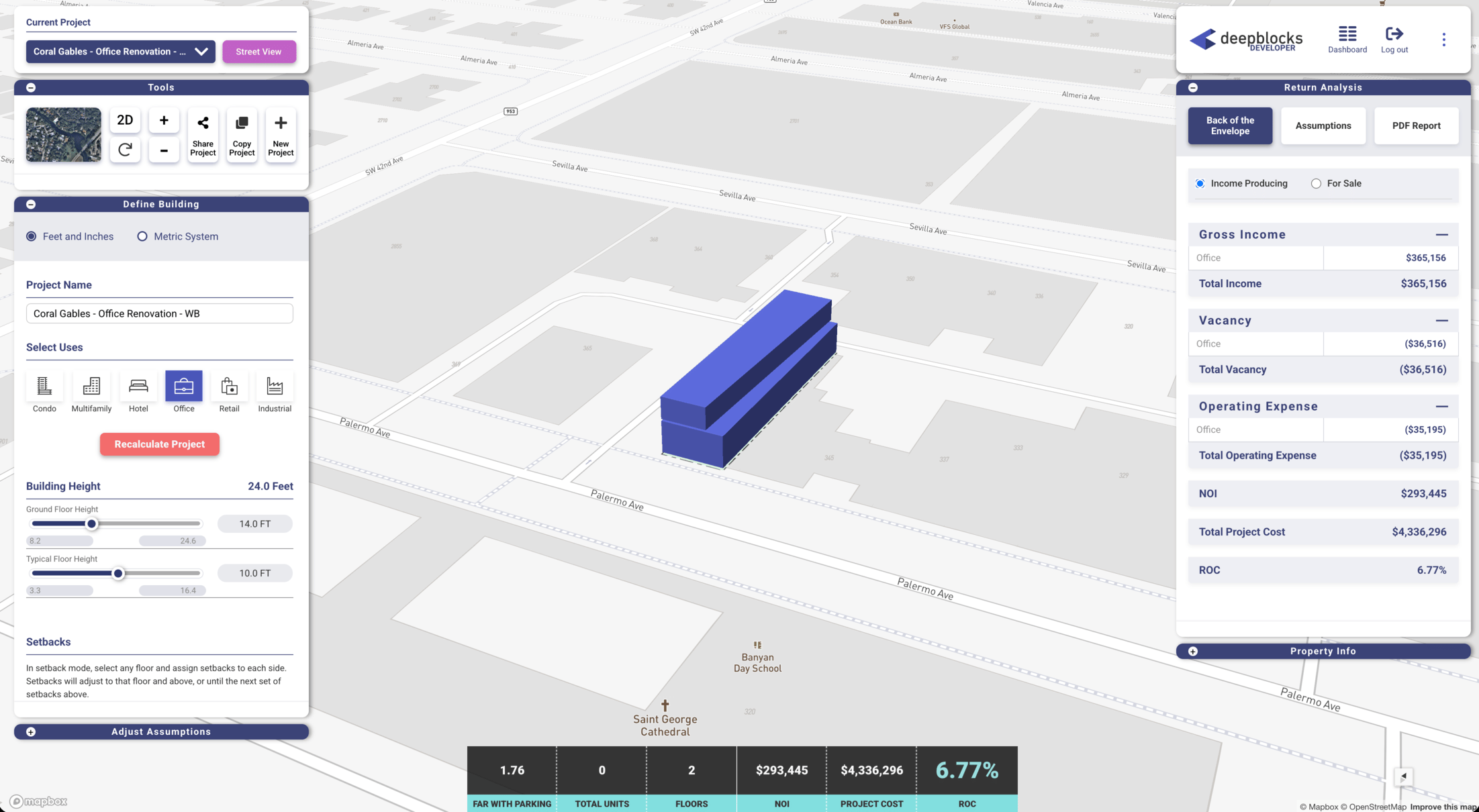This screenshot has width=1479, height=812.
Task: Zoom in with the plus tool
Action: (164, 120)
